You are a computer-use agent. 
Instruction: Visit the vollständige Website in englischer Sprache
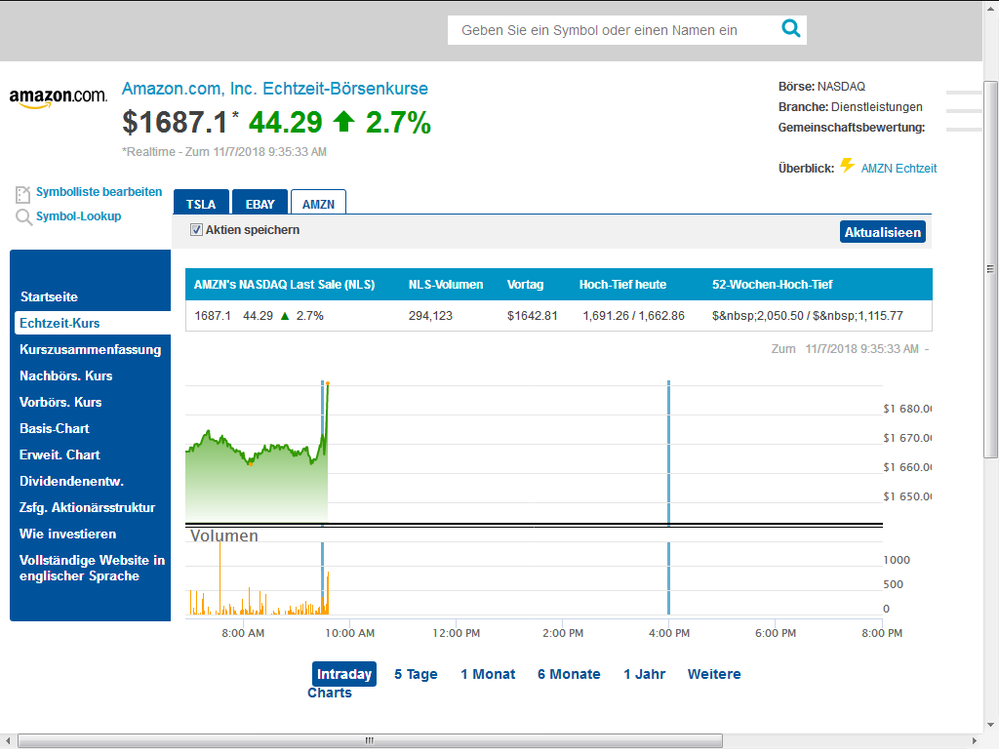point(91,568)
